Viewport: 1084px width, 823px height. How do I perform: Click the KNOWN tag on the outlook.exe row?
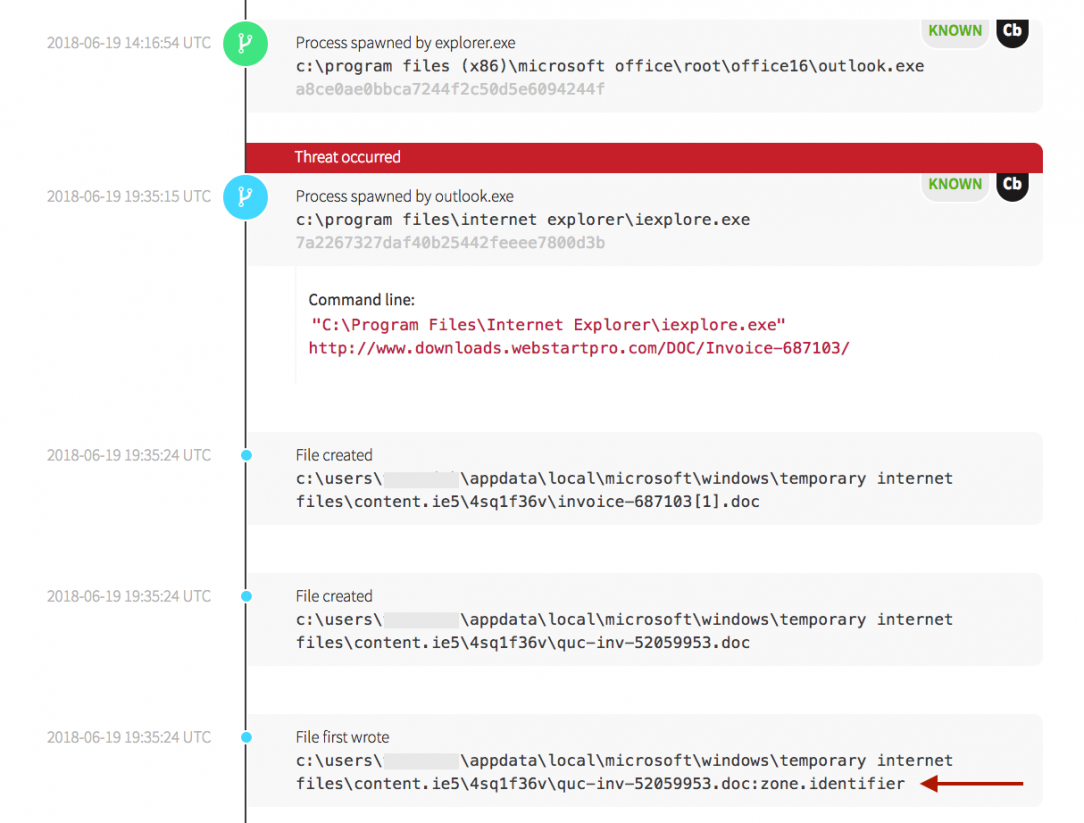(955, 32)
